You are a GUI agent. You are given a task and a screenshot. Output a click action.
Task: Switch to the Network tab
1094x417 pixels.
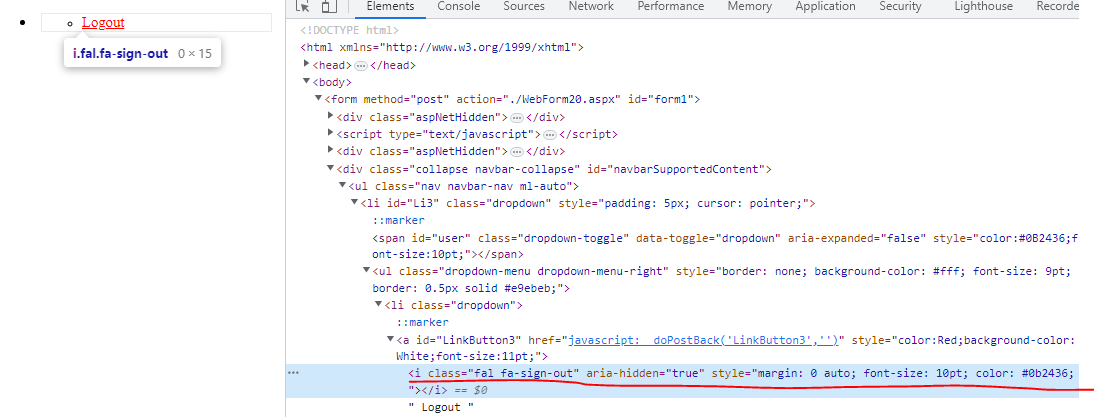tap(591, 6)
